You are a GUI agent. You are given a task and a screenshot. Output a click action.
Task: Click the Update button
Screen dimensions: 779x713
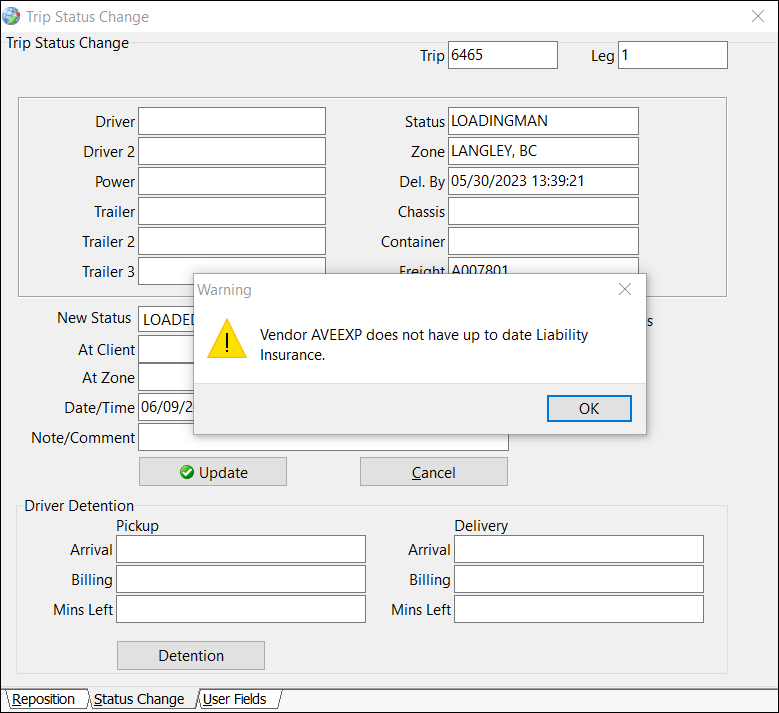tap(213, 472)
